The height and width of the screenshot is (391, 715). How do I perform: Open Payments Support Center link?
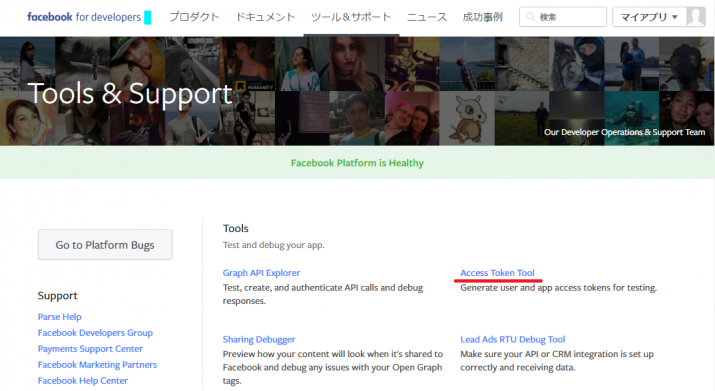[x=90, y=349]
